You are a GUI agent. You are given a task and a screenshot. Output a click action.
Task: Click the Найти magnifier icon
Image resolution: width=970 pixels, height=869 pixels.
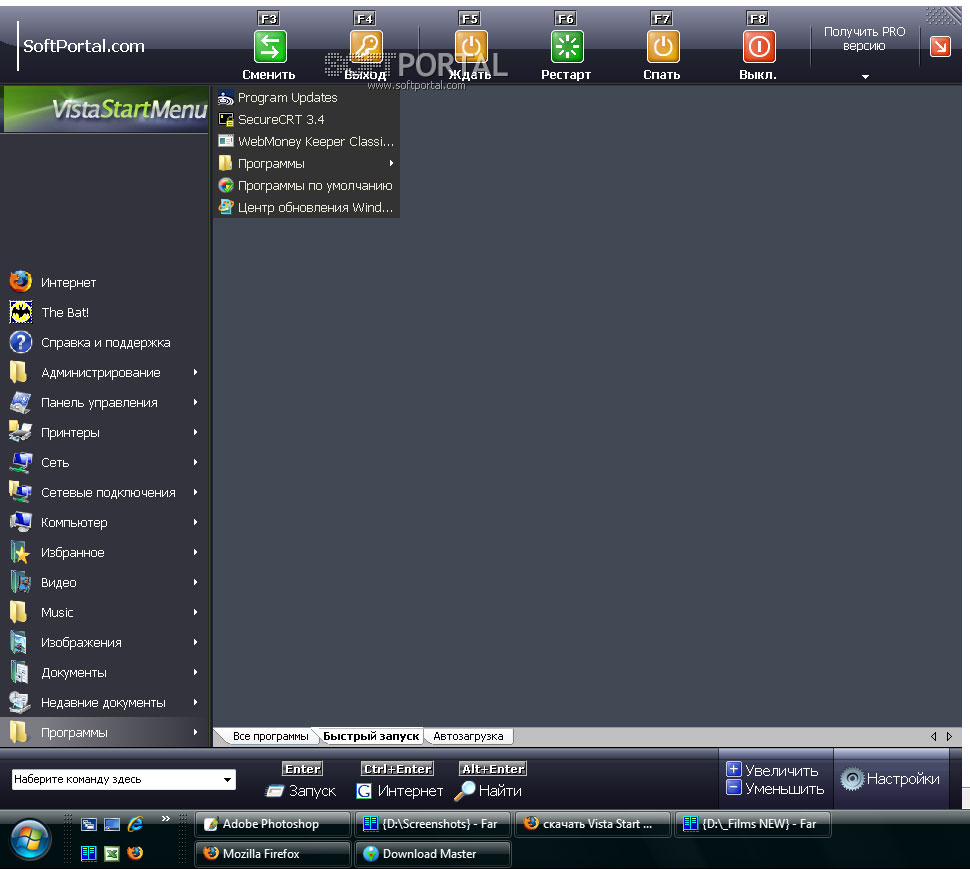pos(465,790)
